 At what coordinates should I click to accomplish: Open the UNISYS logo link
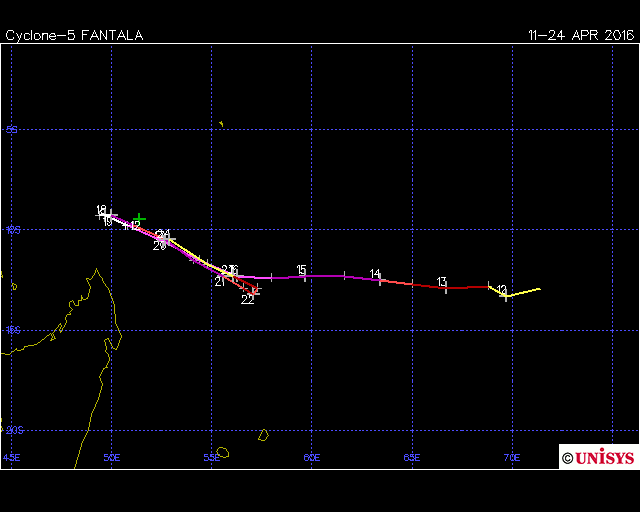pyautogui.click(x=599, y=457)
